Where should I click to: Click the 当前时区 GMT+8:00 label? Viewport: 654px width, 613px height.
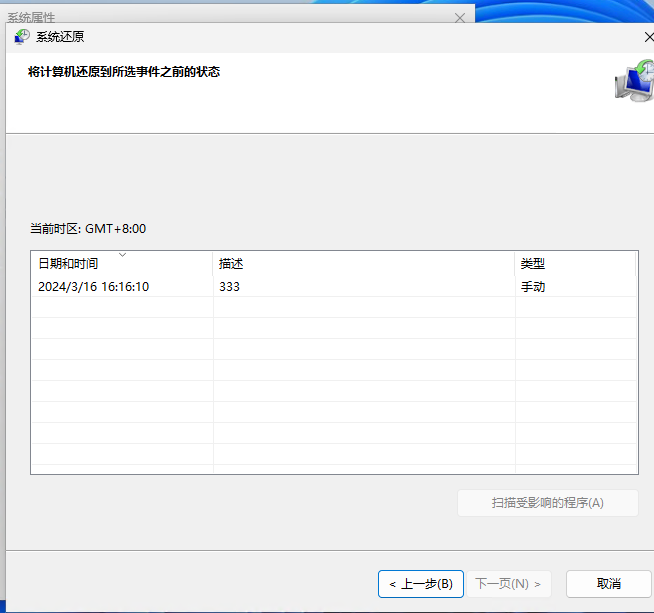pos(88,229)
